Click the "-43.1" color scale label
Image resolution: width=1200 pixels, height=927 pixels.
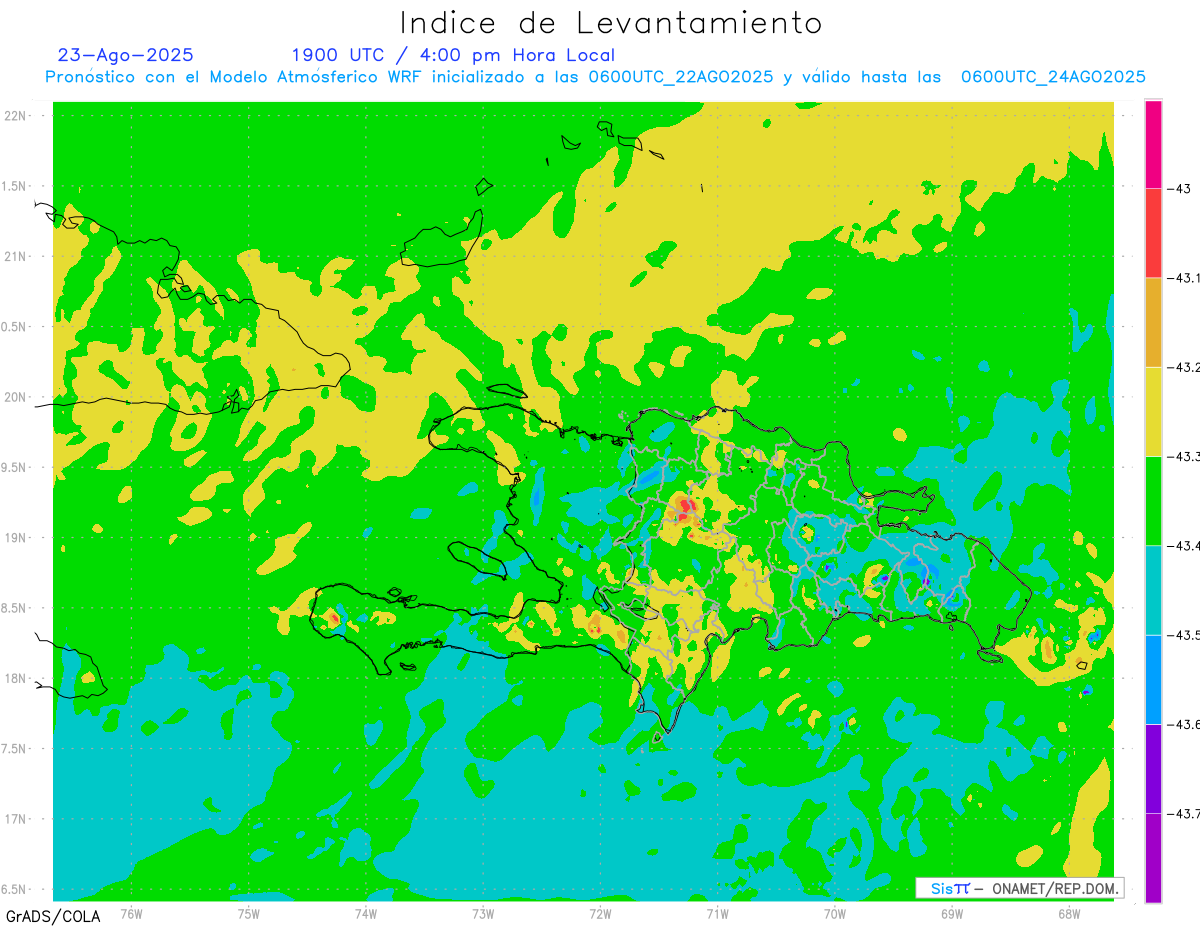tap(1183, 278)
